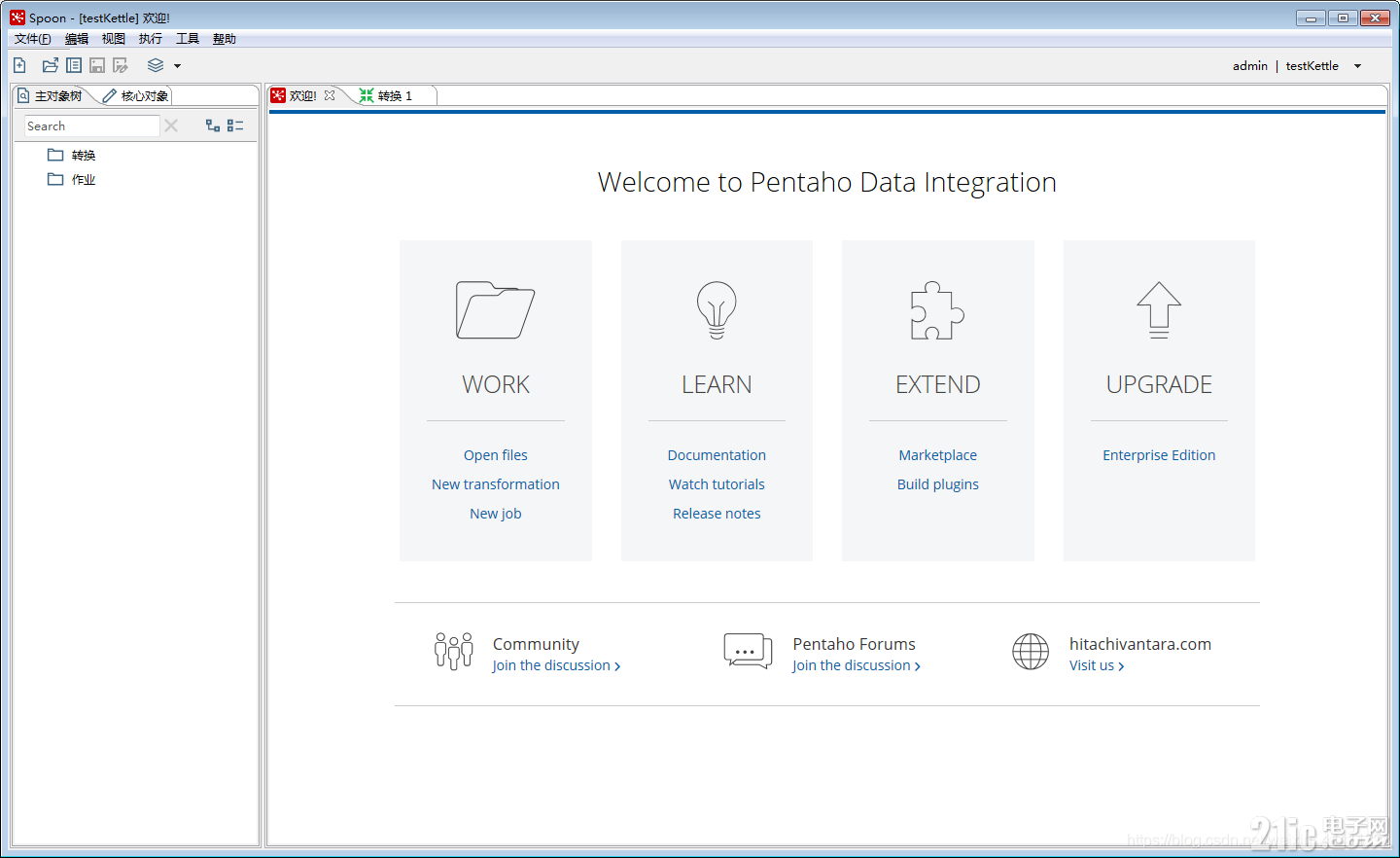Viewport: 1400px width, 858px height.
Task: Switch to the 主对象树 tab
Action: [50, 95]
